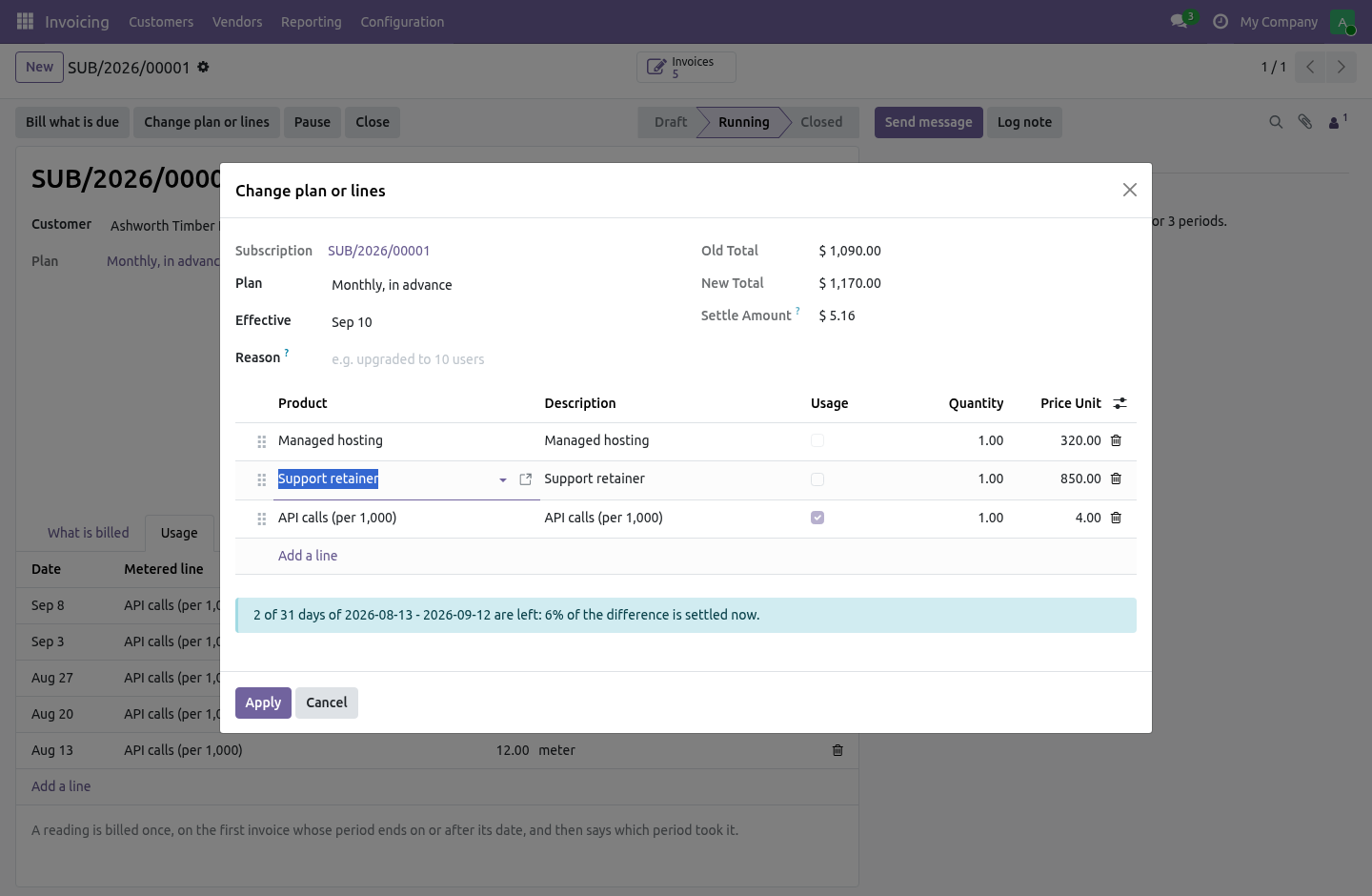Click the New button
Viewport: 1372px width, 896px height.
(40, 67)
